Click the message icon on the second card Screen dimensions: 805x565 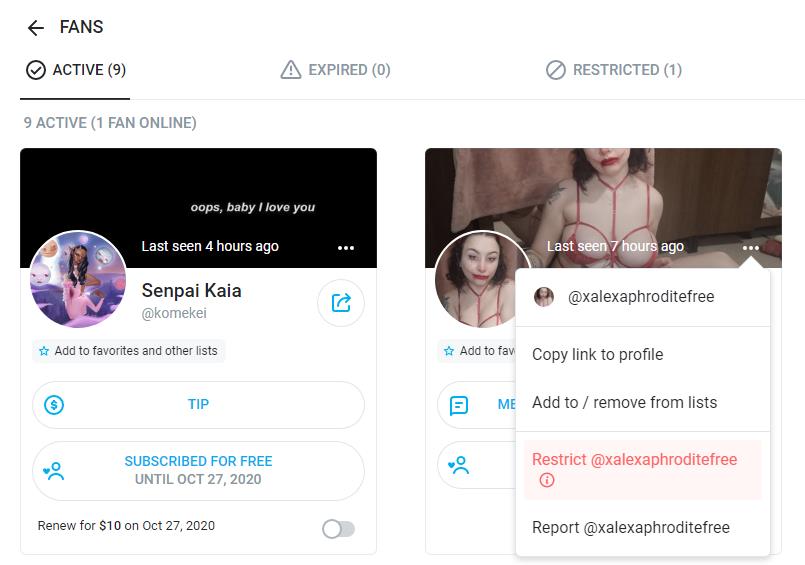pos(458,405)
